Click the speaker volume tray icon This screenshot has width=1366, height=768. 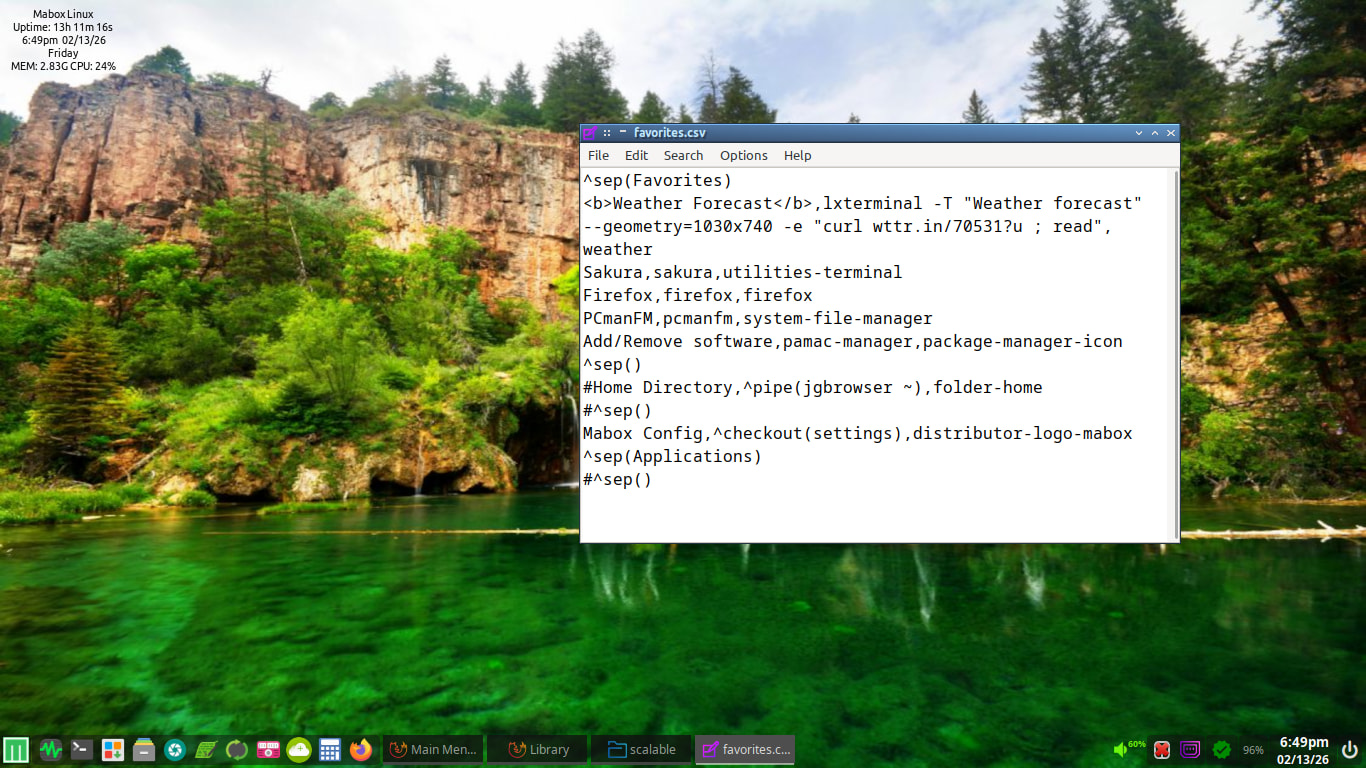pos(1120,749)
